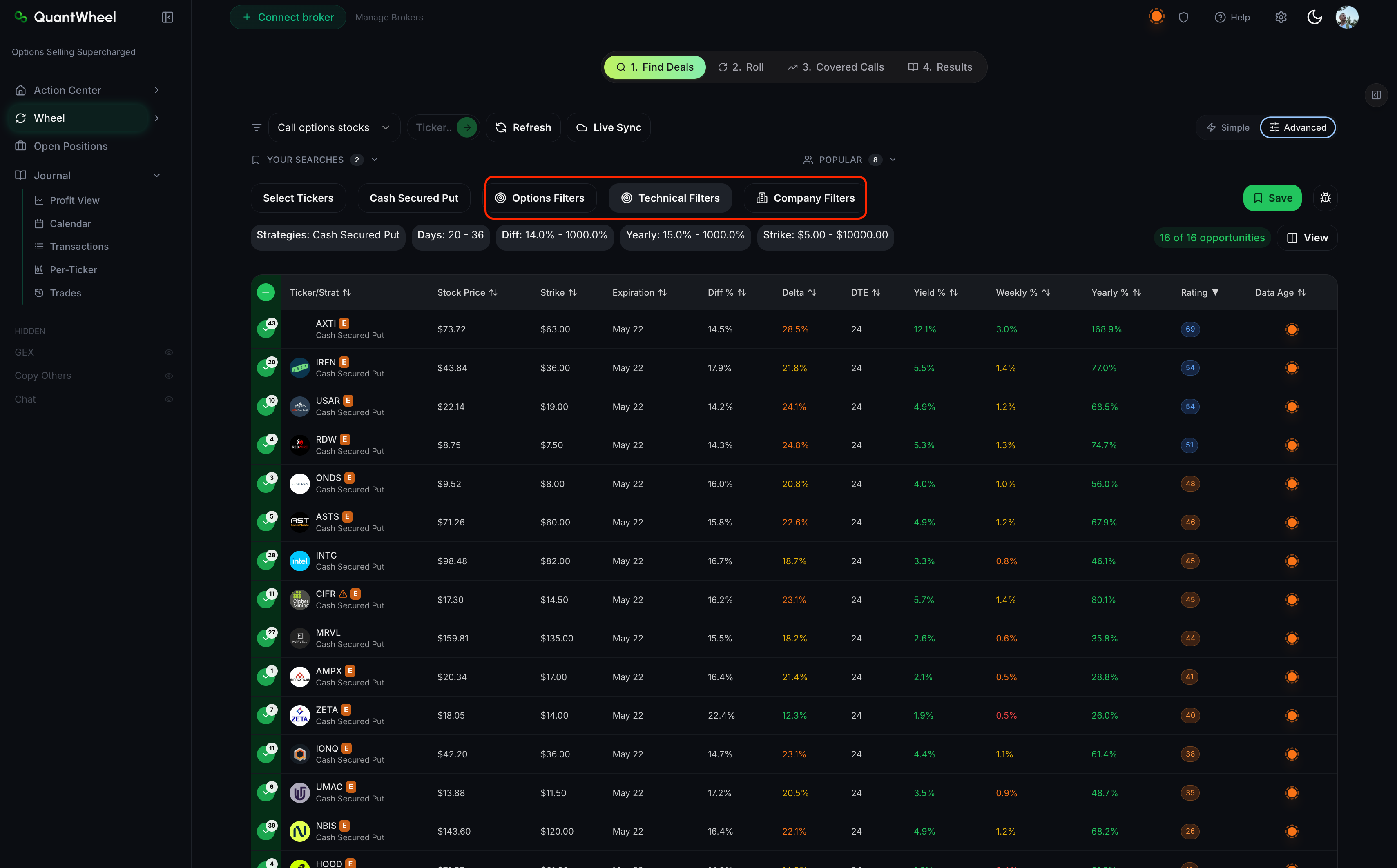Click the shield icon in top bar
This screenshot has height=868, width=1397.
coord(1183,17)
